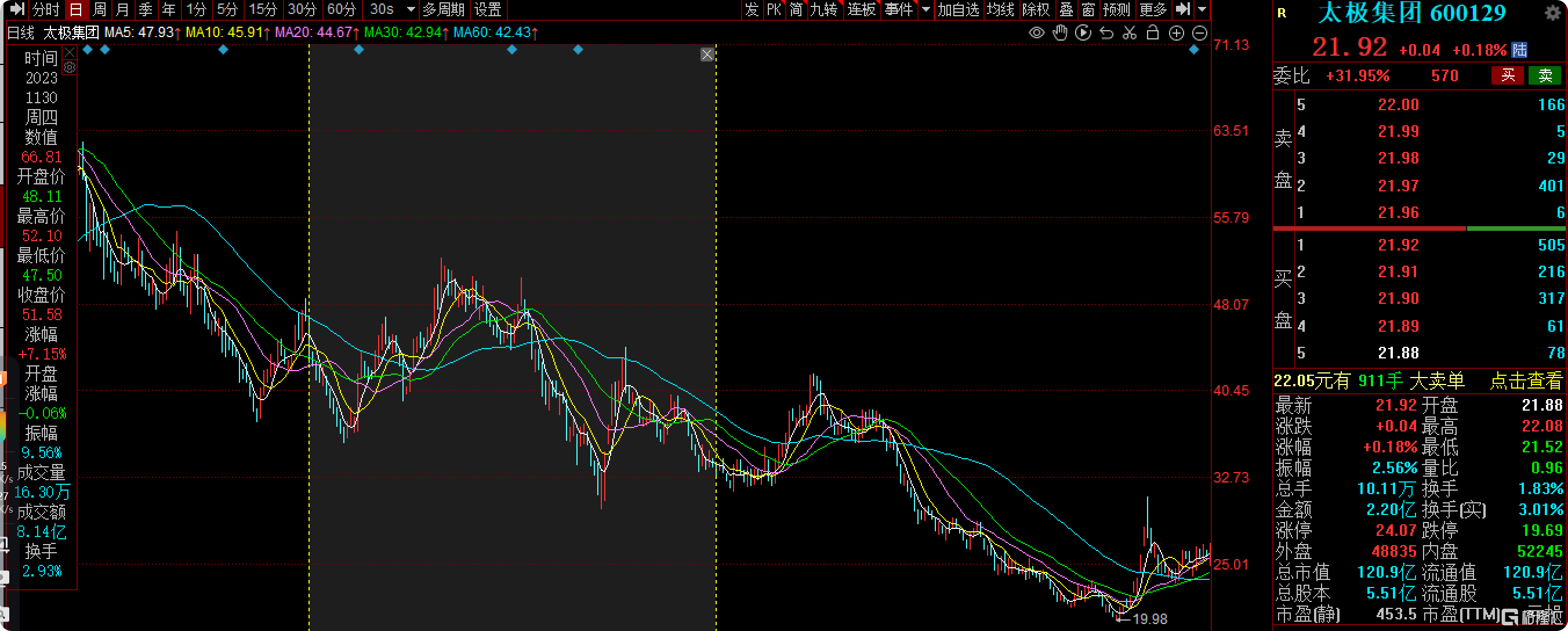
Task: Open the data panel small gear icon
Action: [70, 68]
